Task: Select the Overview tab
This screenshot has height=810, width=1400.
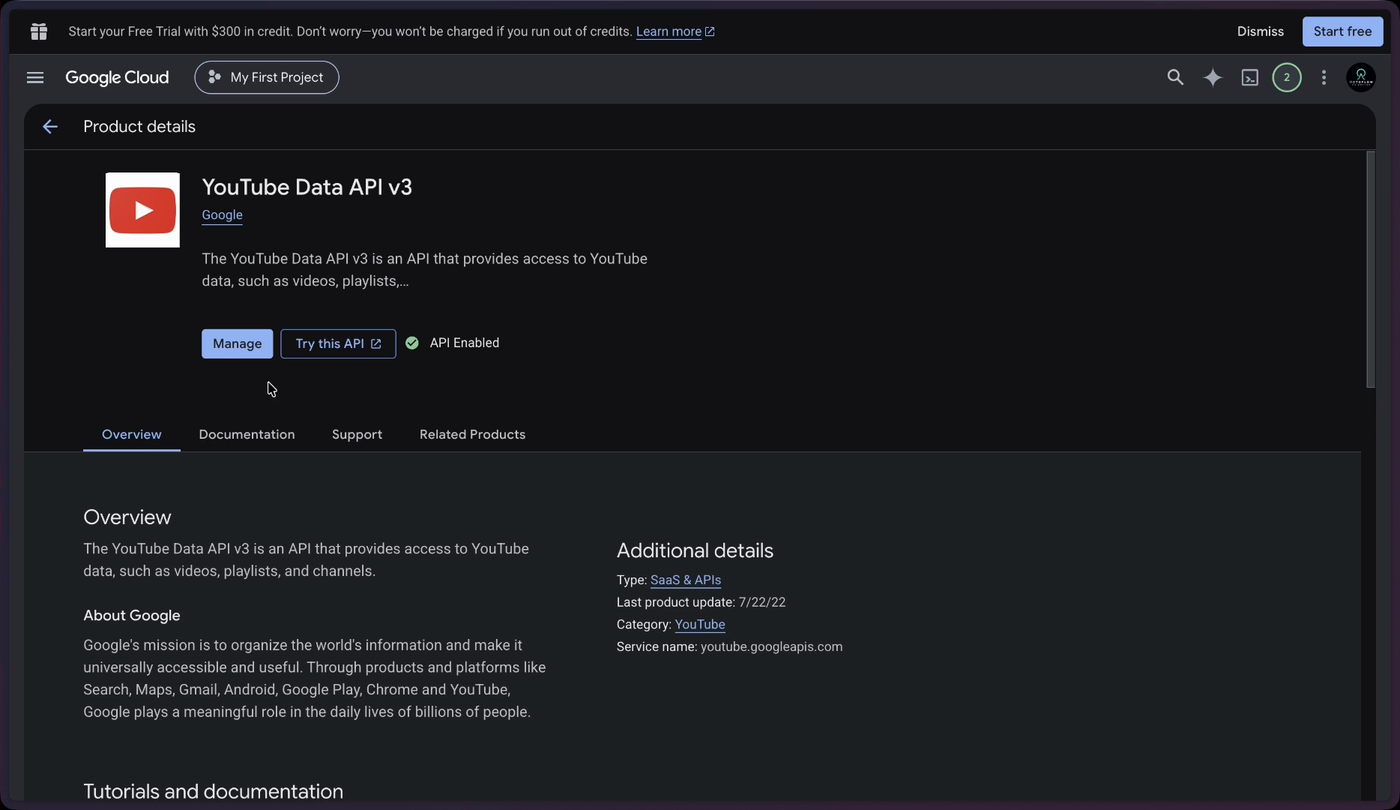Action: click(132, 434)
